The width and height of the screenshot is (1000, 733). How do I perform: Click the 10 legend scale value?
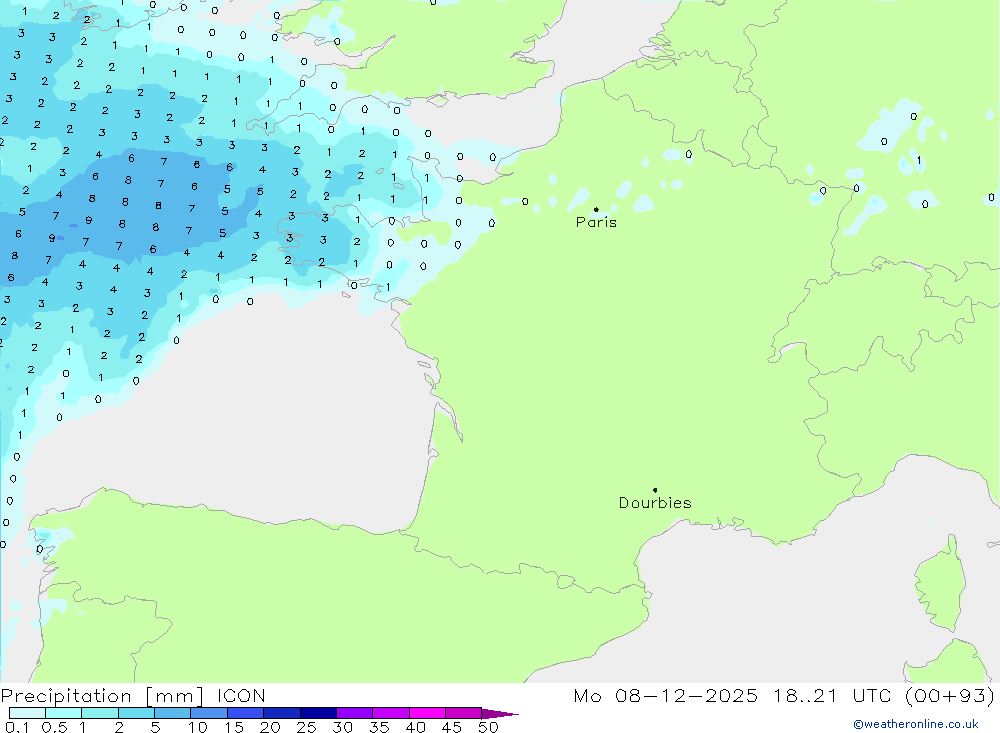tap(198, 727)
